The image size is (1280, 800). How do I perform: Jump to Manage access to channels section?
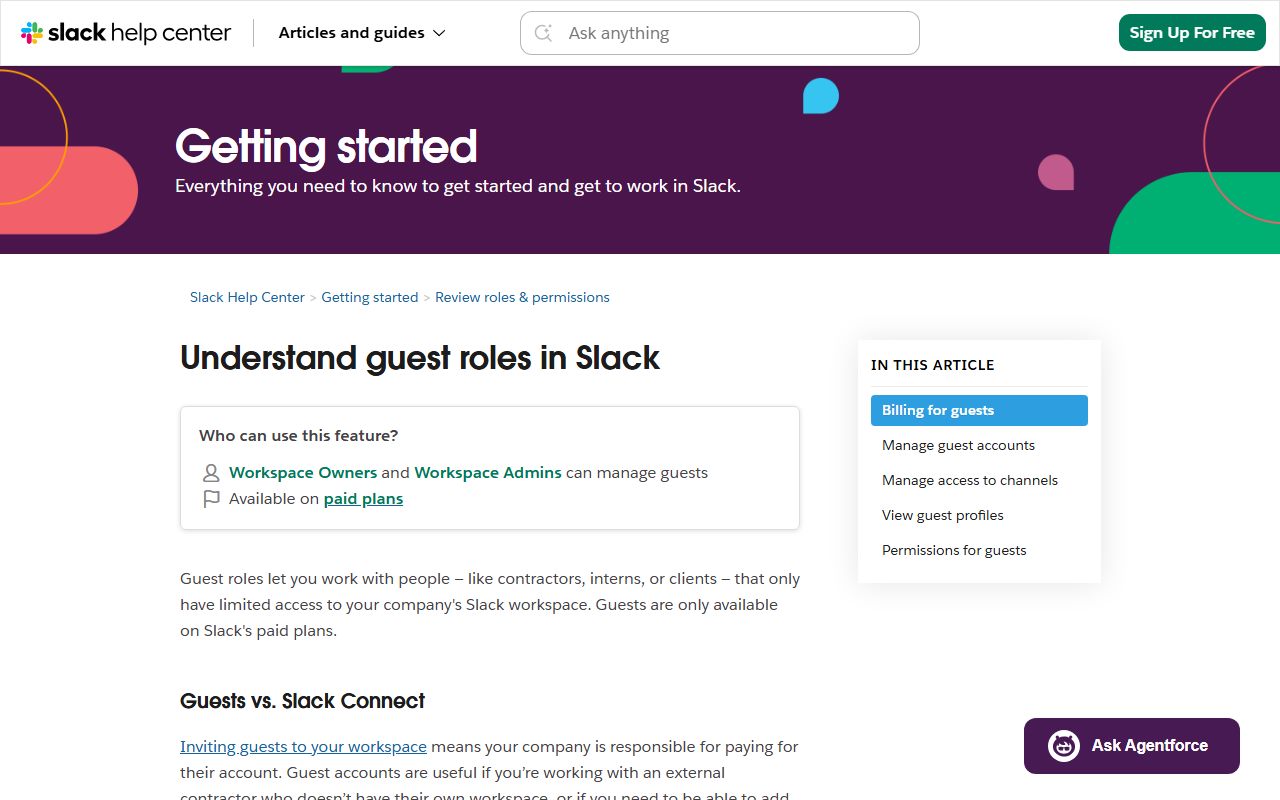[x=979, y=480]
